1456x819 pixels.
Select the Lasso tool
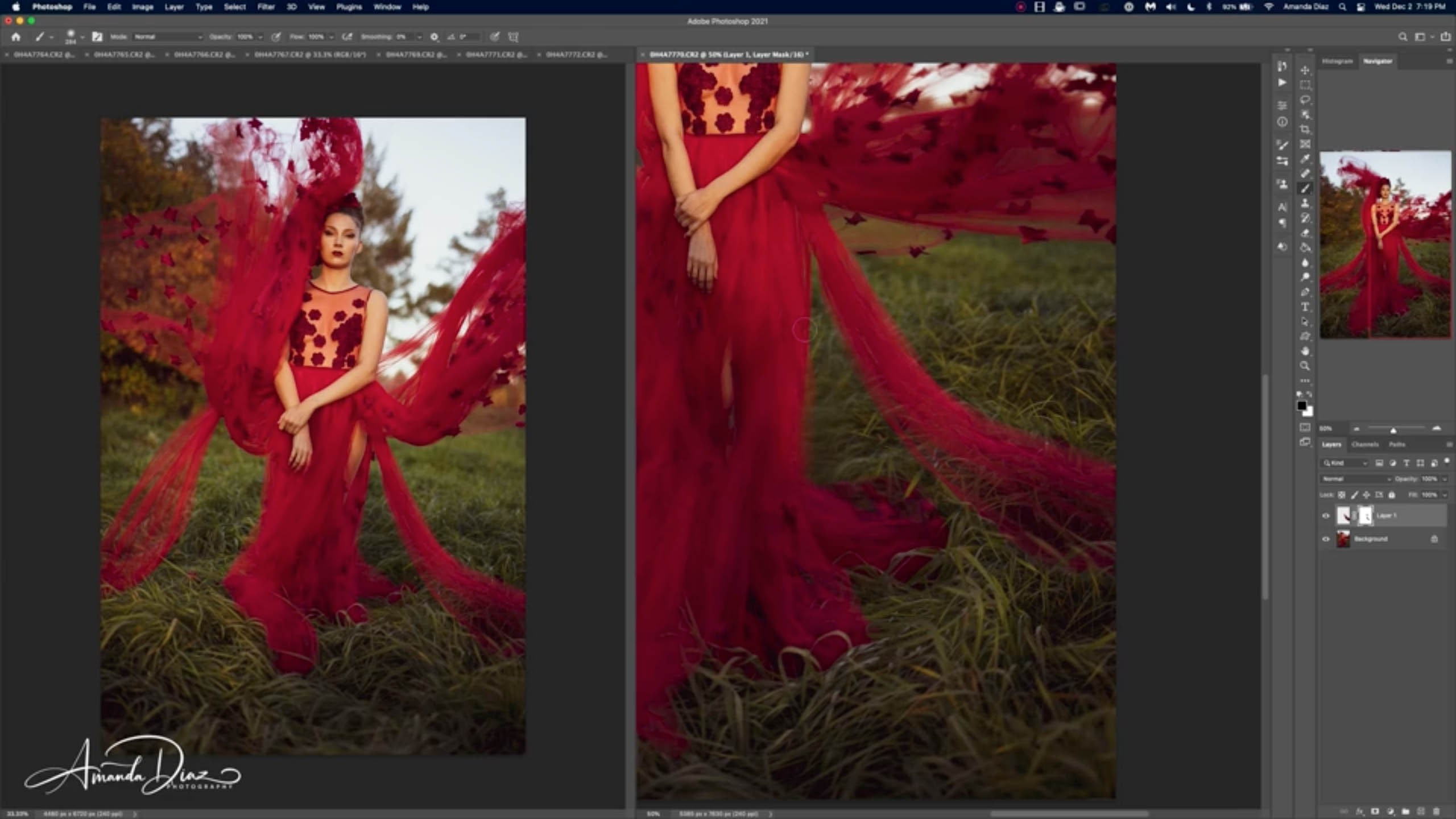pos(1305,100)
